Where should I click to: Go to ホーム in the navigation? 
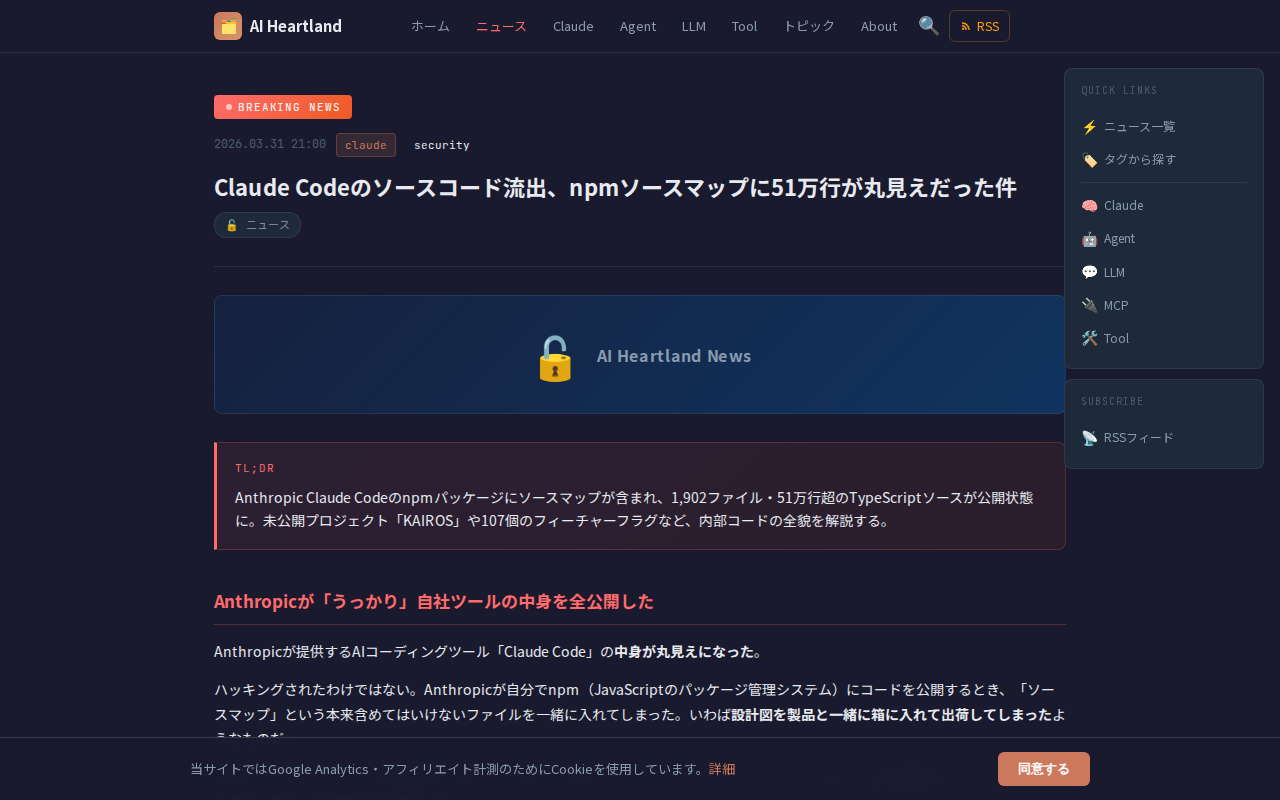430,26
